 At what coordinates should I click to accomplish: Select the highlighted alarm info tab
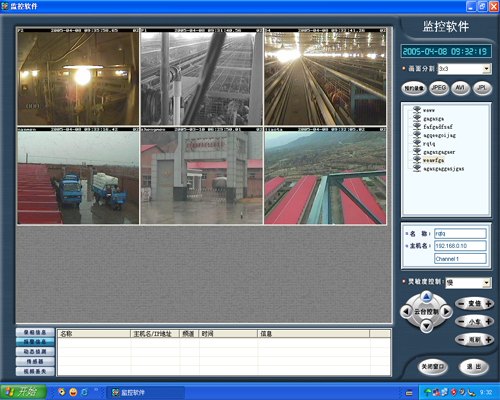[35, 342]
